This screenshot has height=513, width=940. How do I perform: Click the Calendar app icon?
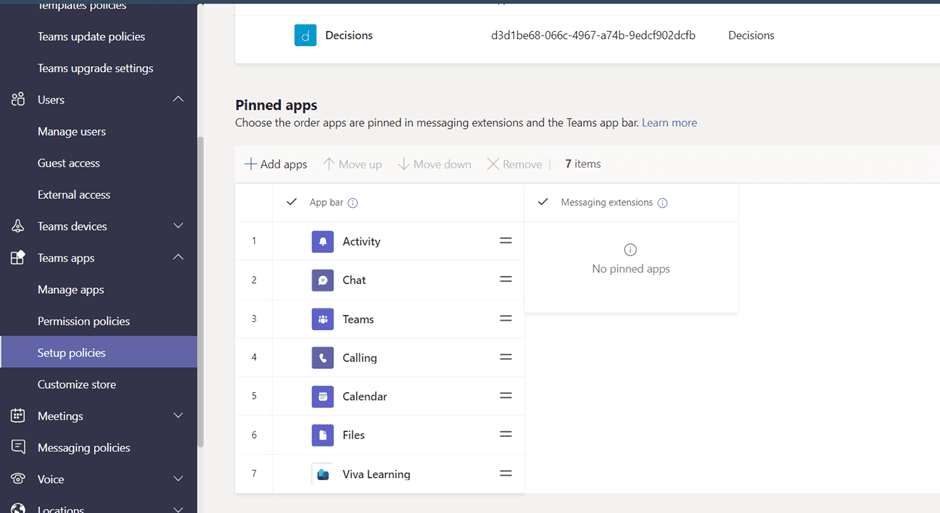[x=323, y=396]
